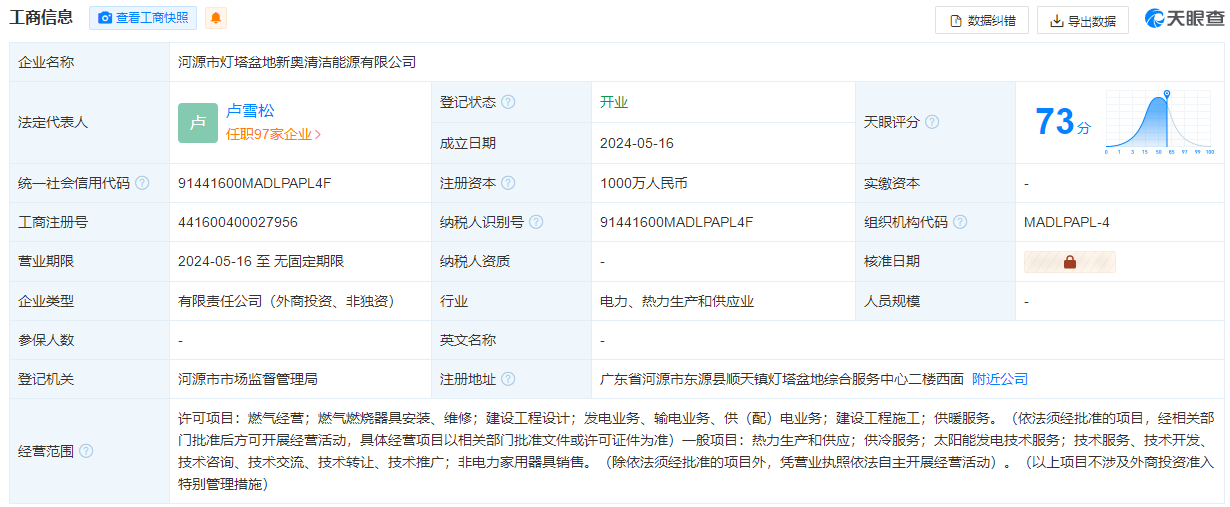The image size is (1230, 507).
Task: Open the 附近公司 link
Action: pyautogui.click(x=1000, y=379)
